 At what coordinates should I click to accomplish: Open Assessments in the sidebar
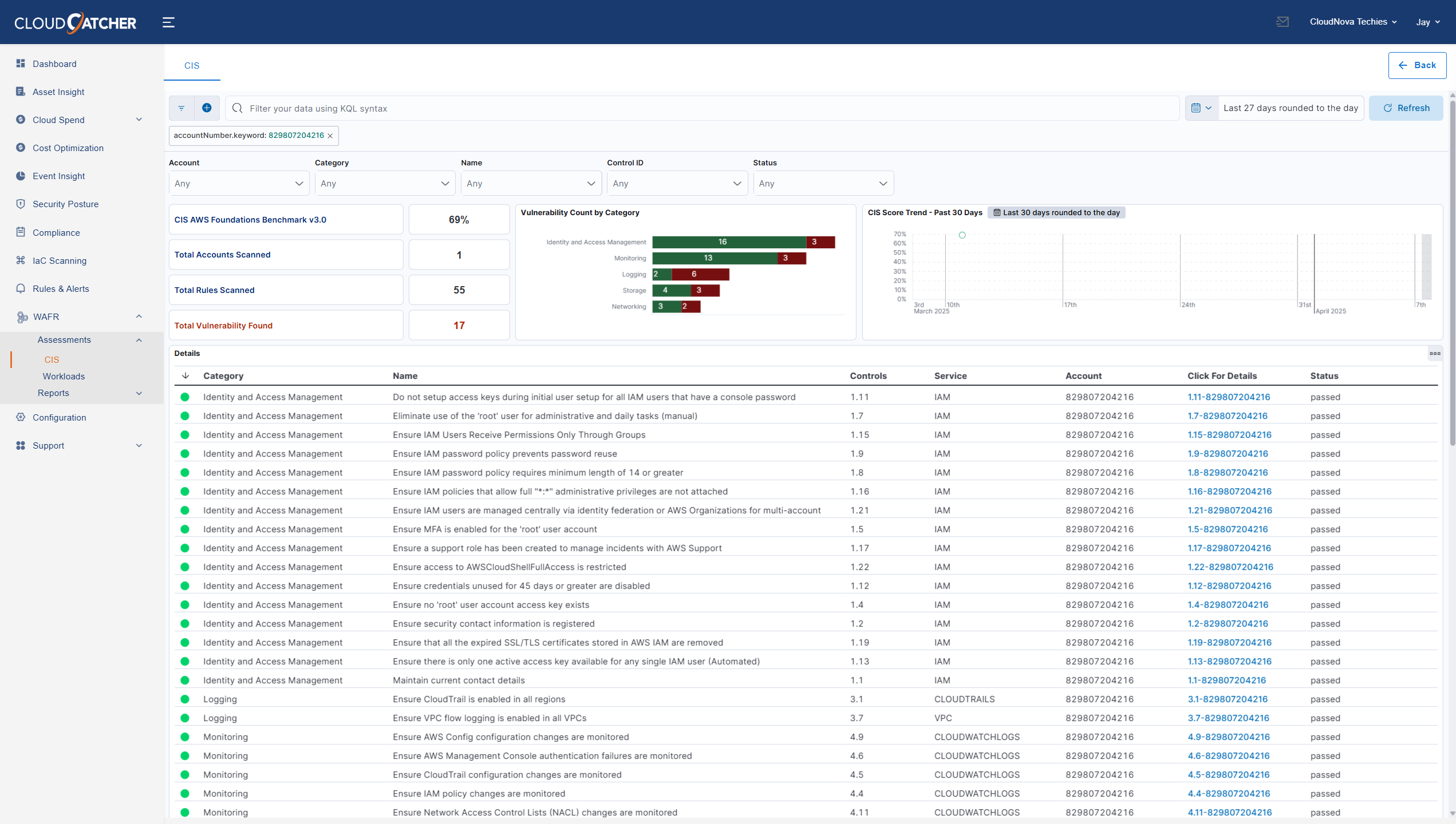click(x=64, y=340)
